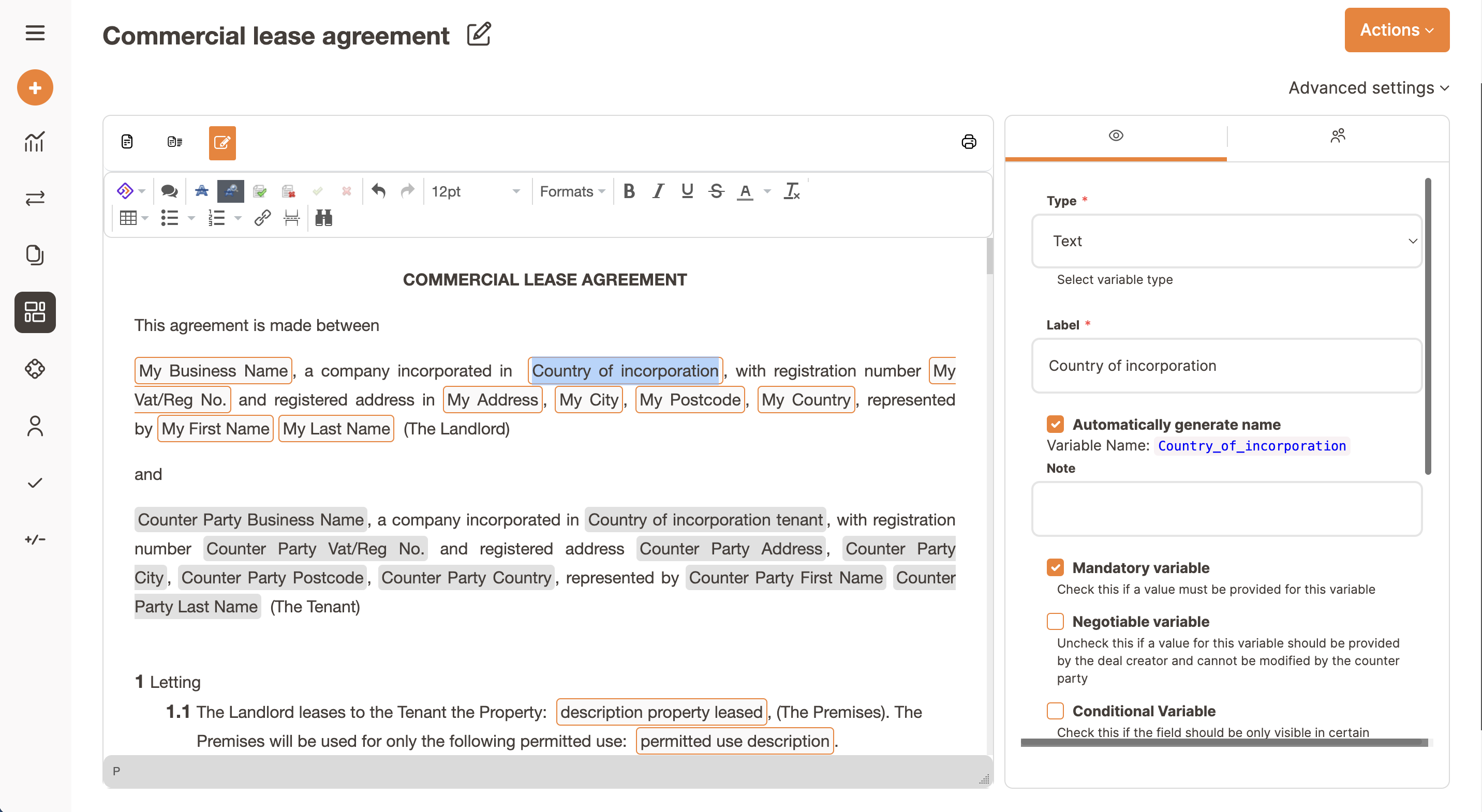1482x812 pixels.
Task: Open the plus/minus sidebar icon
Action: click(35, 539)
